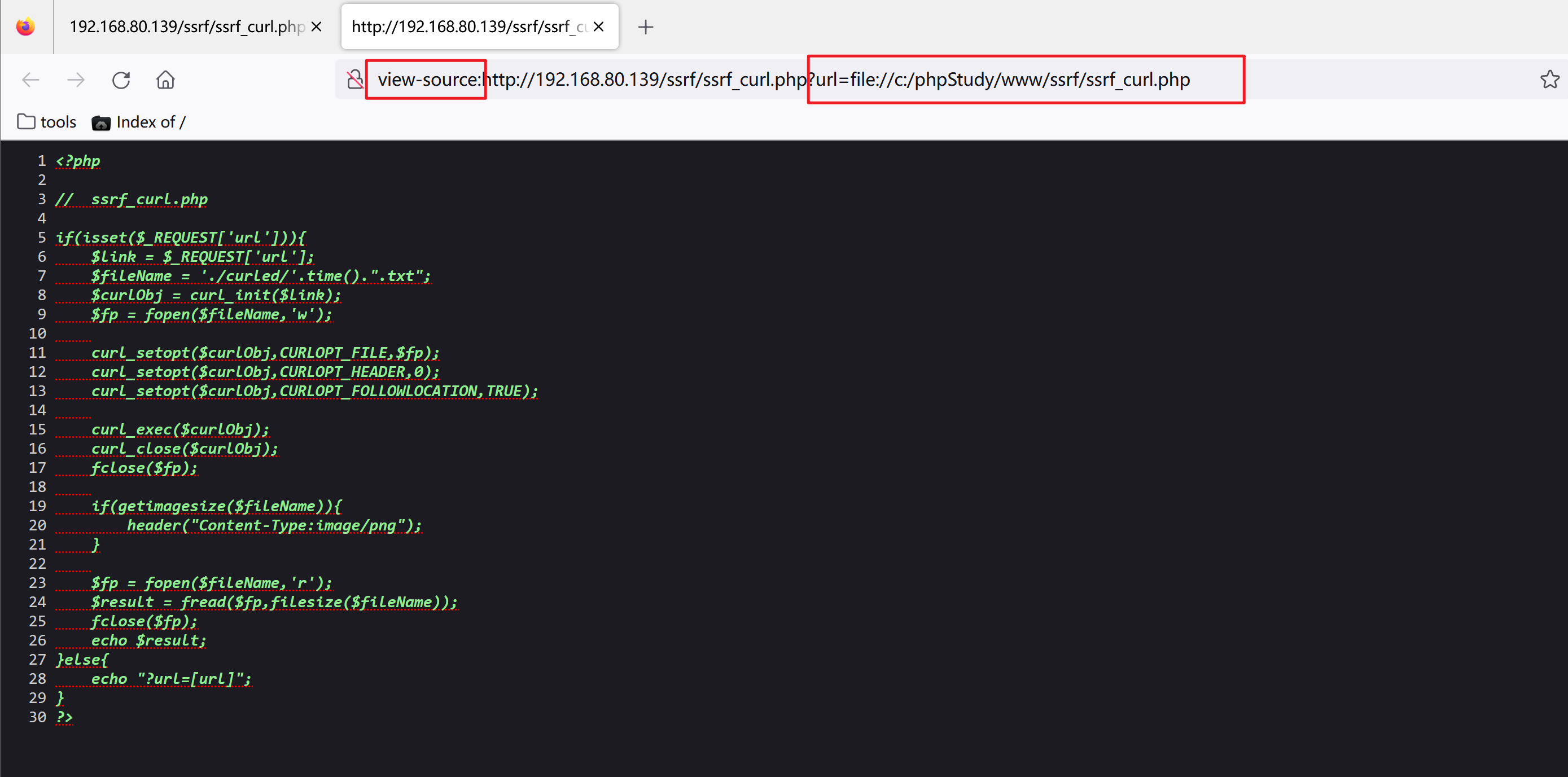Screen dimensions: 1568x777
Task: Click line number 30
Action: tap(38, 717)
